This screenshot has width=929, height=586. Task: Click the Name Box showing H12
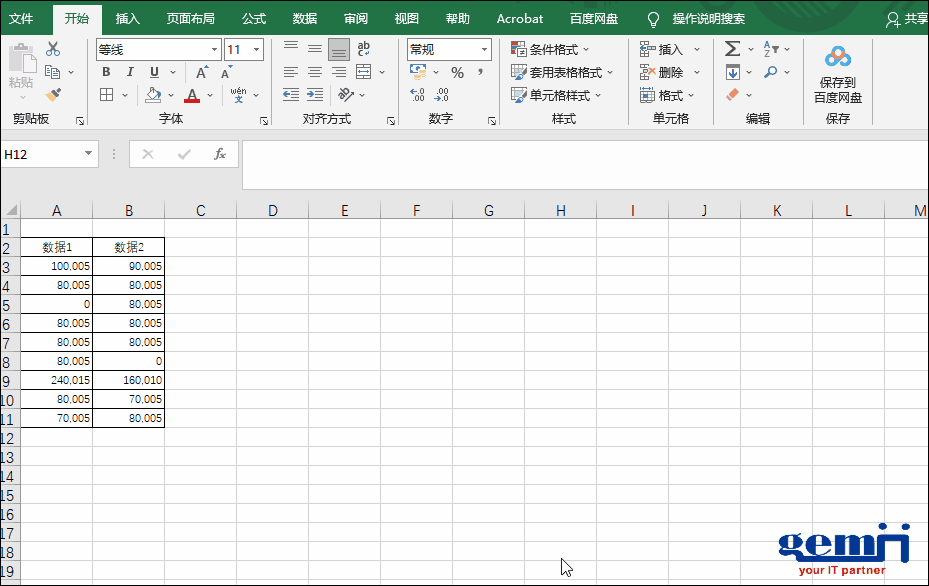(x=40, y=154)
